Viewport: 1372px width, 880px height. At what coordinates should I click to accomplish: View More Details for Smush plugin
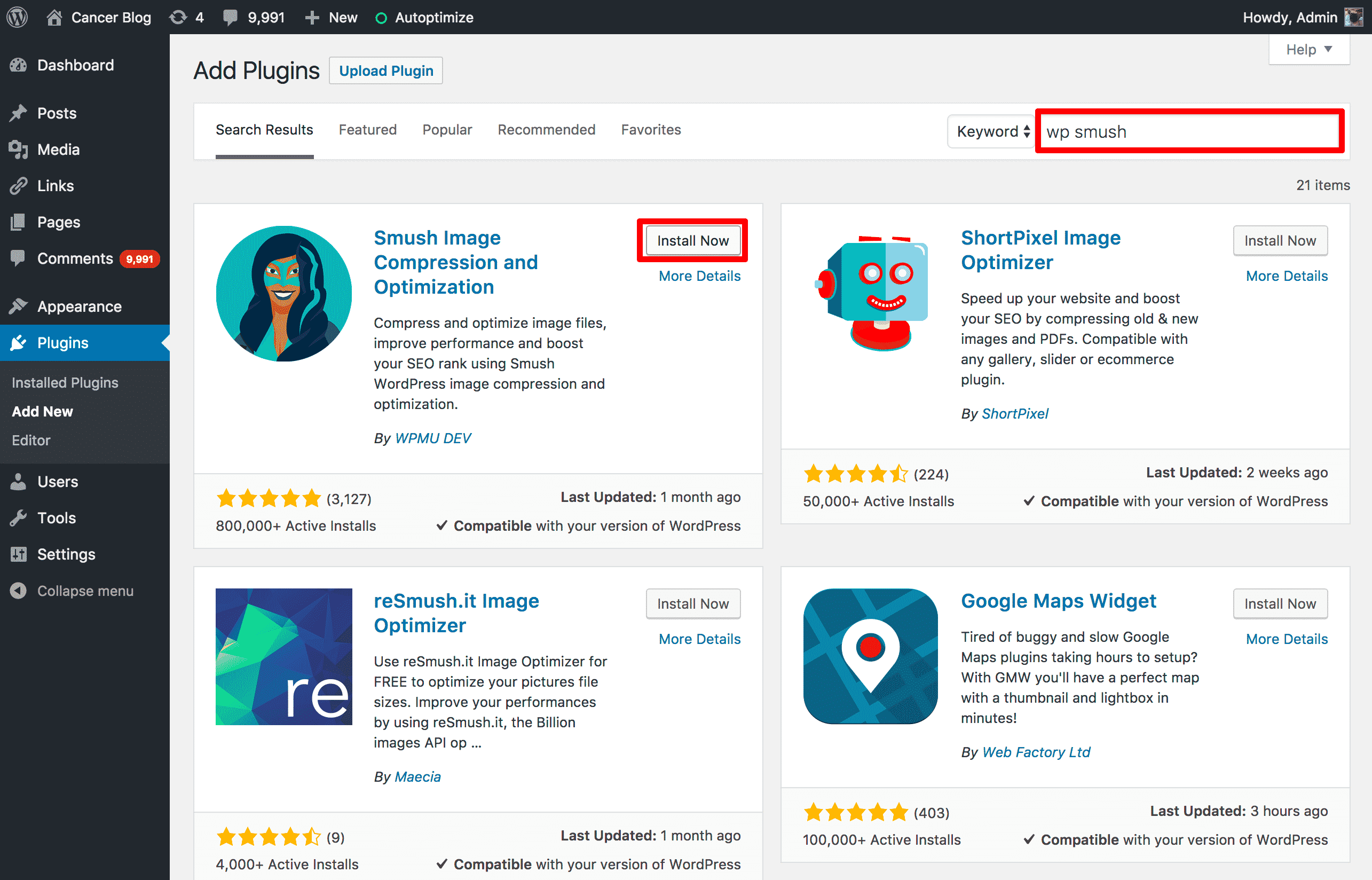(x=700, y=276)
